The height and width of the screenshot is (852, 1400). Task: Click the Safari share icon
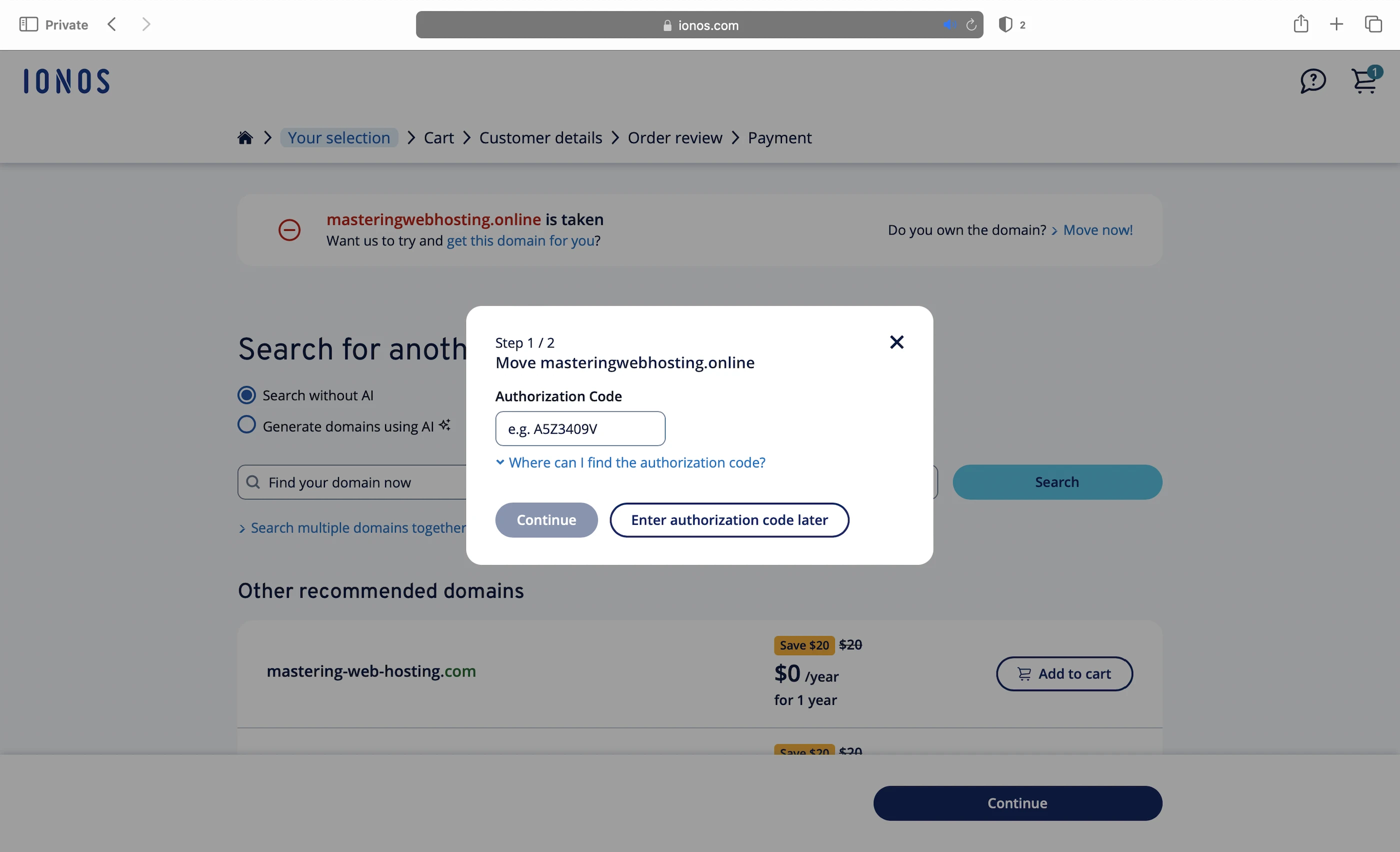pyautogui.click(x=1300, y=24)
